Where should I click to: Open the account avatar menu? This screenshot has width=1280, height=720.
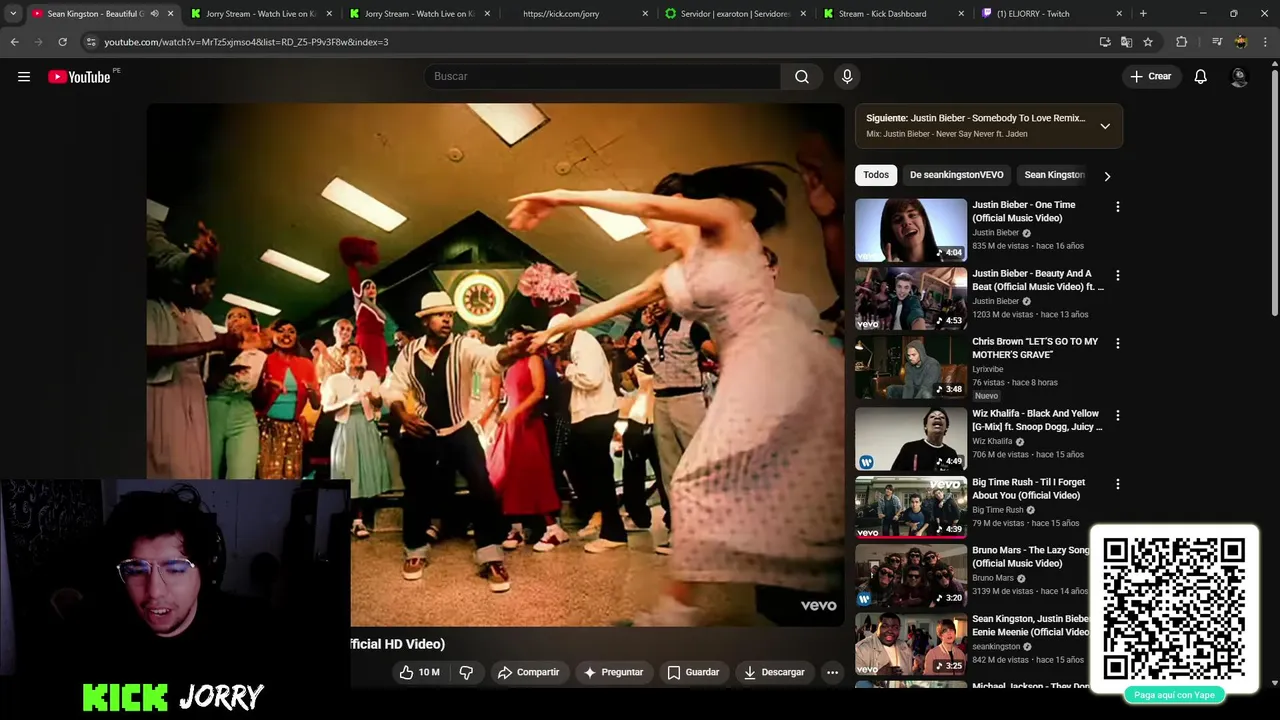coord(1239,76)
